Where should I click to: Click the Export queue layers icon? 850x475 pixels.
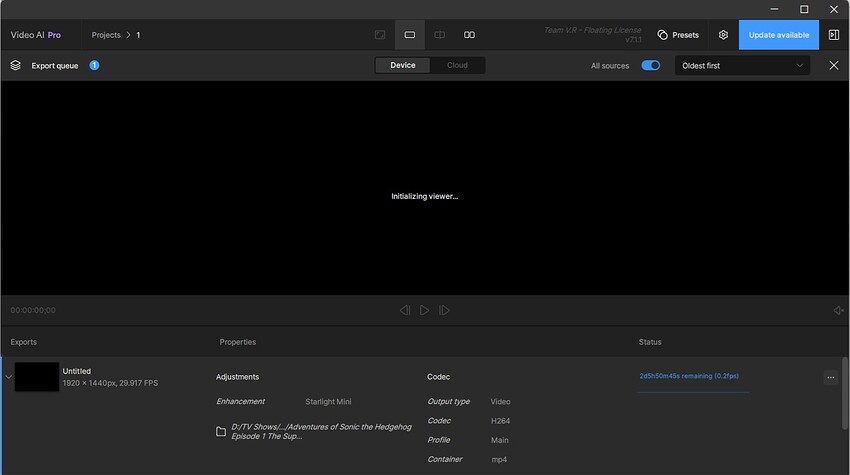16,65
